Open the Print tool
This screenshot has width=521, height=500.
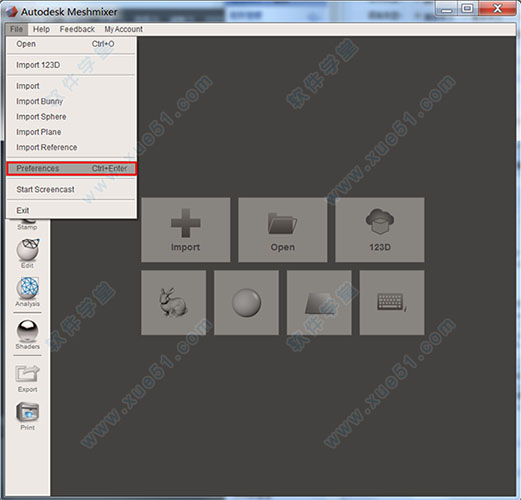[28, 416]
